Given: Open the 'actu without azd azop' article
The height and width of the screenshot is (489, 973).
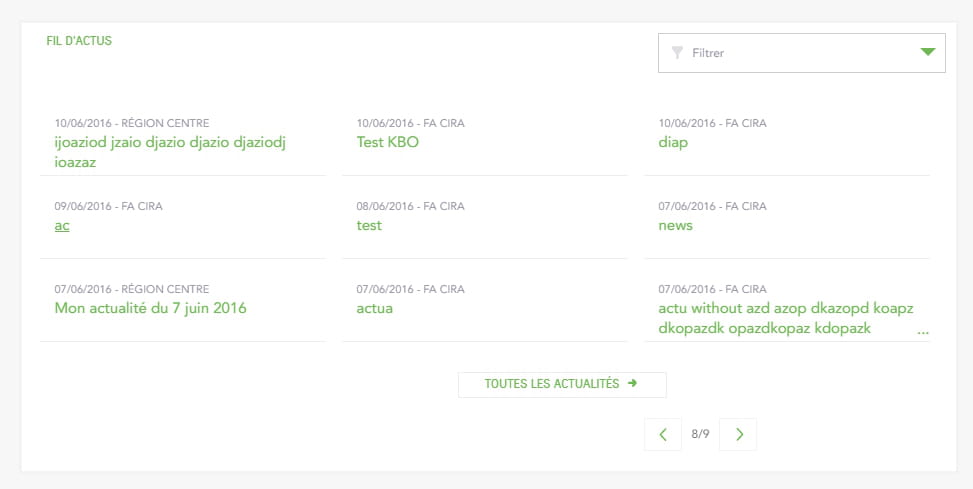Looking at the screenshot, I should pos(786,318).
